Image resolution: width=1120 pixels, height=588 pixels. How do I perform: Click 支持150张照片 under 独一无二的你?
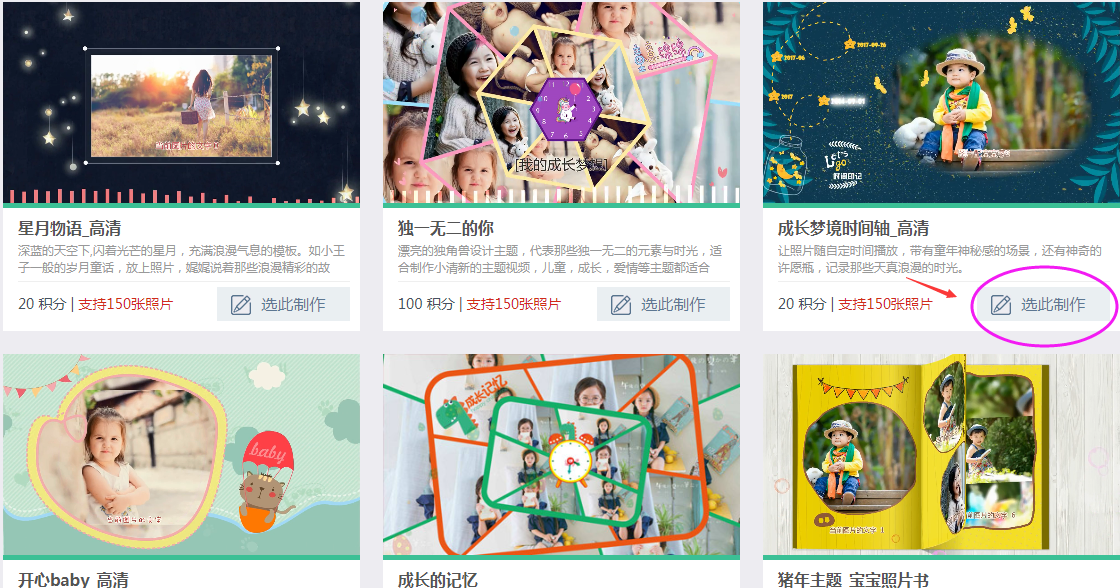514,304
